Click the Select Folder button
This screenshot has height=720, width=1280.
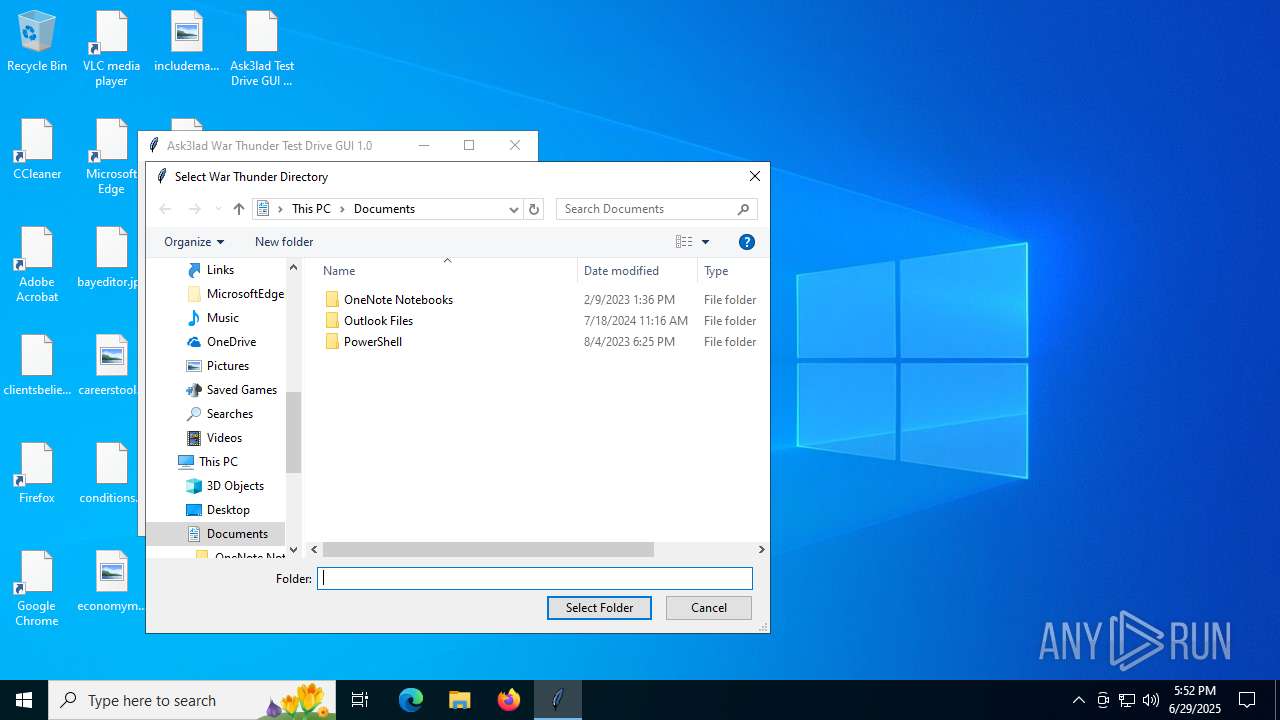click(x=599, y=608)
